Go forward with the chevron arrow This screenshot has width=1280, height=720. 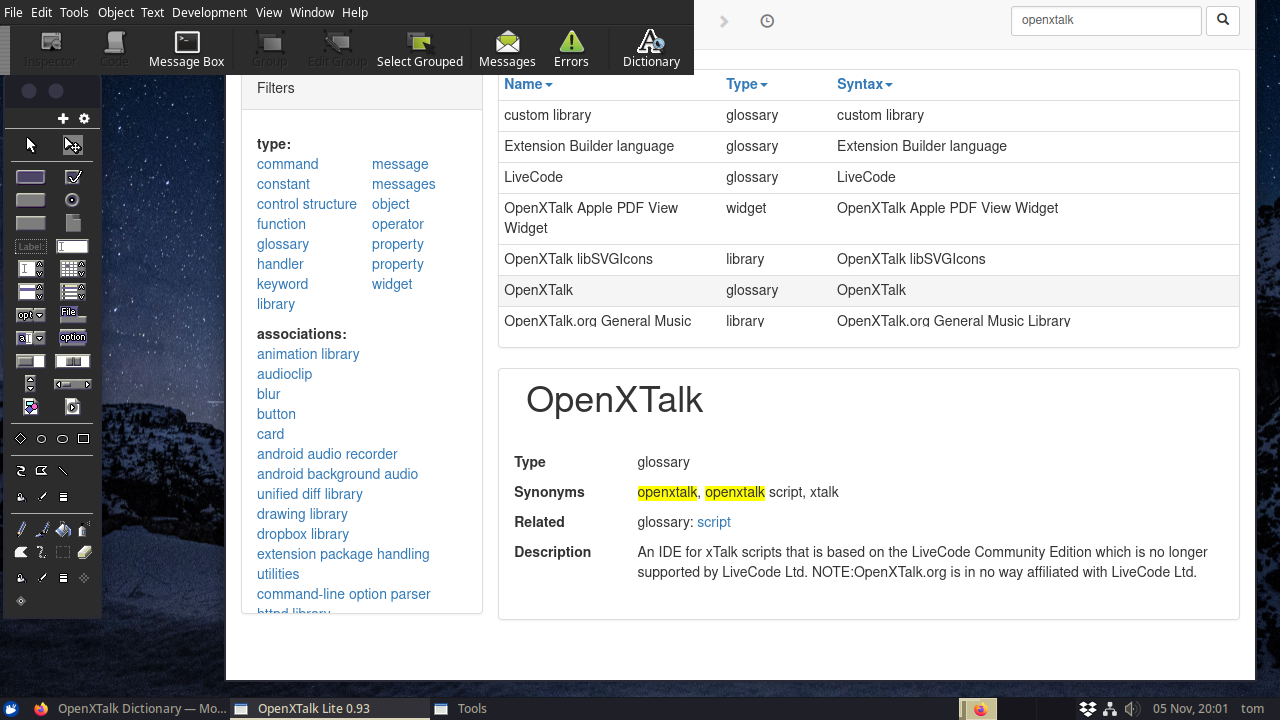(725, 21)
